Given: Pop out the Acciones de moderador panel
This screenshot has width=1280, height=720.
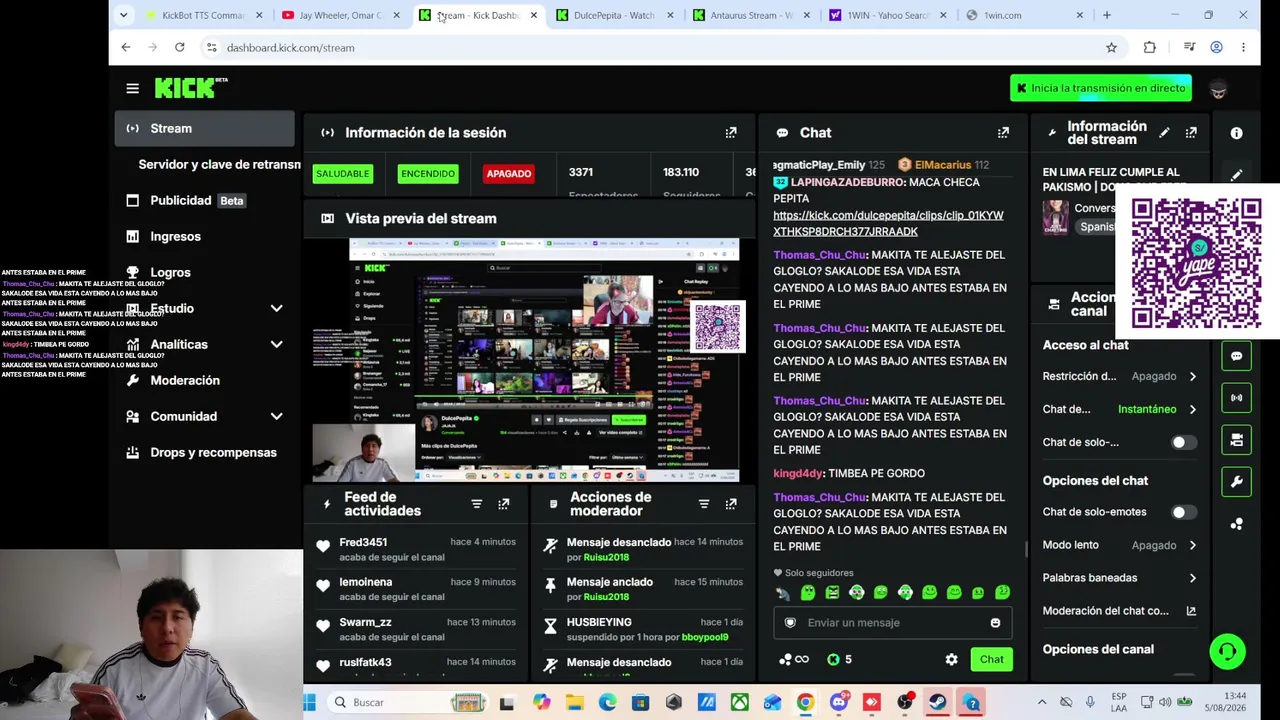Looking at the screenshot, I should (731, 504).
